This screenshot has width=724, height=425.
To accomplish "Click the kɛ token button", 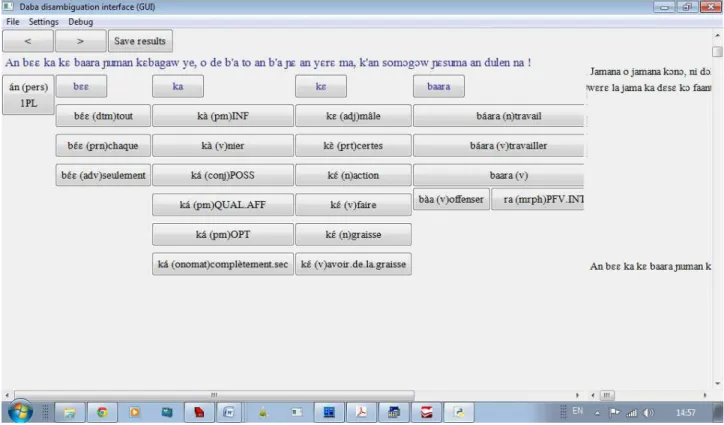I will [x=321, y=86].
